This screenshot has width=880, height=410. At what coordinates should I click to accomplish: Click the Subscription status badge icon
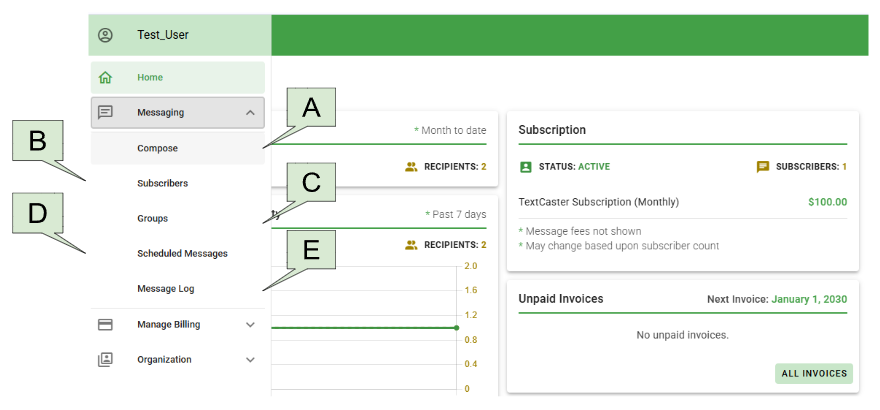[527, 167]
